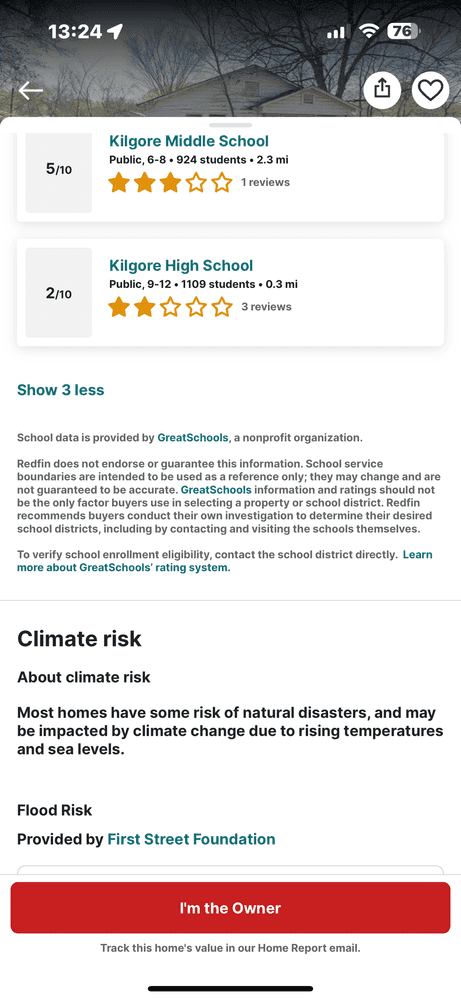The image size is (461, 1000).
Task: Tap Kilgore Middle School 5/10 rating box
Action: pos(59,170)
